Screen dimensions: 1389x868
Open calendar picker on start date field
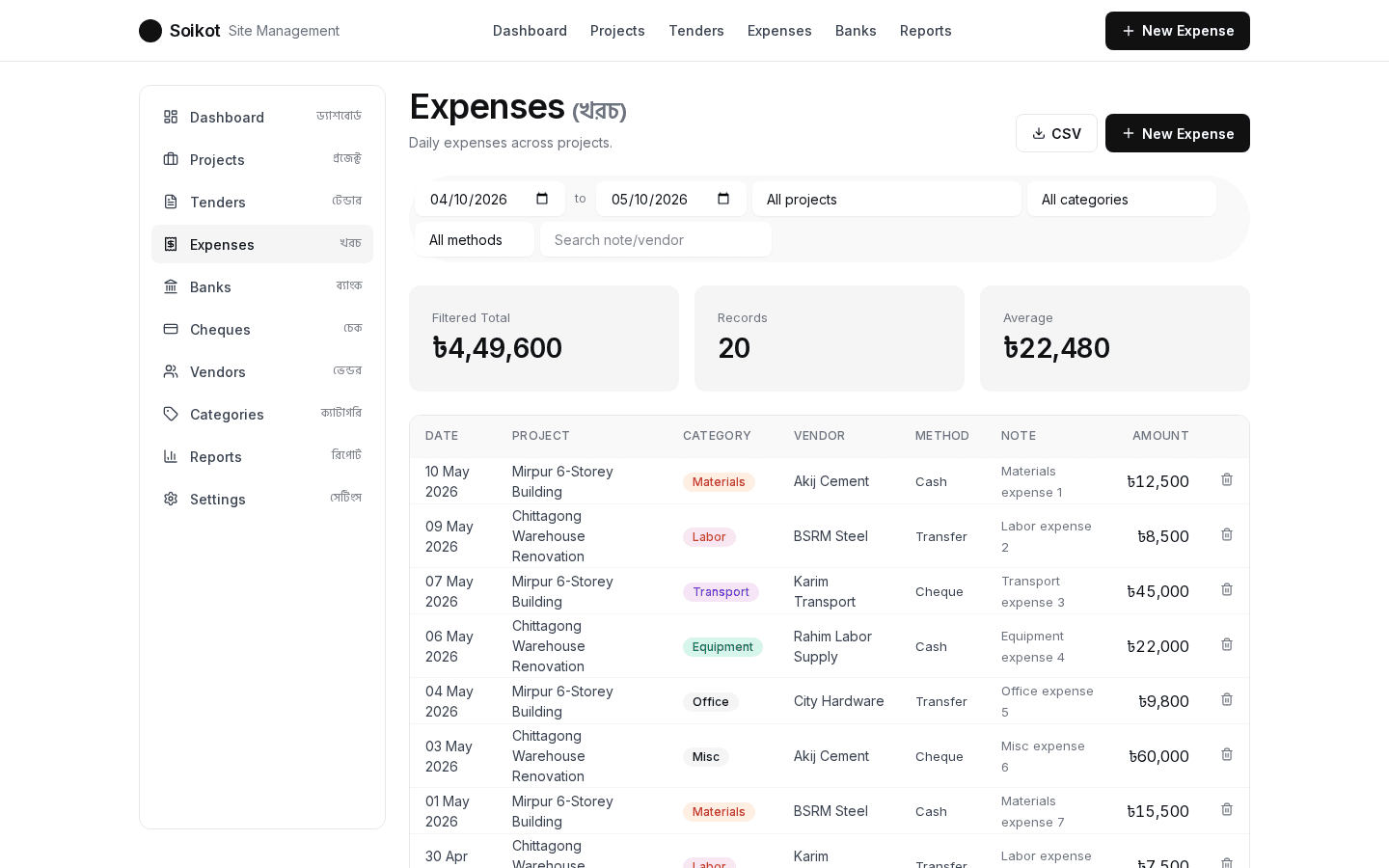[x=542, y=199]
